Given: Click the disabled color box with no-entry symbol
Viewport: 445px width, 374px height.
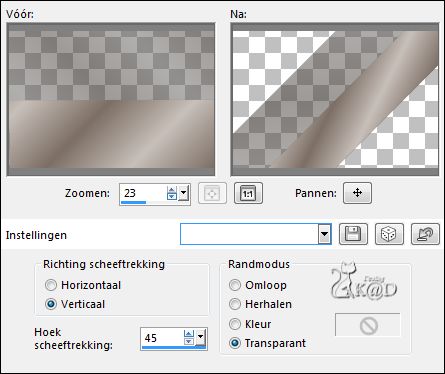Looking at the screenshot, I should point(368,325).
